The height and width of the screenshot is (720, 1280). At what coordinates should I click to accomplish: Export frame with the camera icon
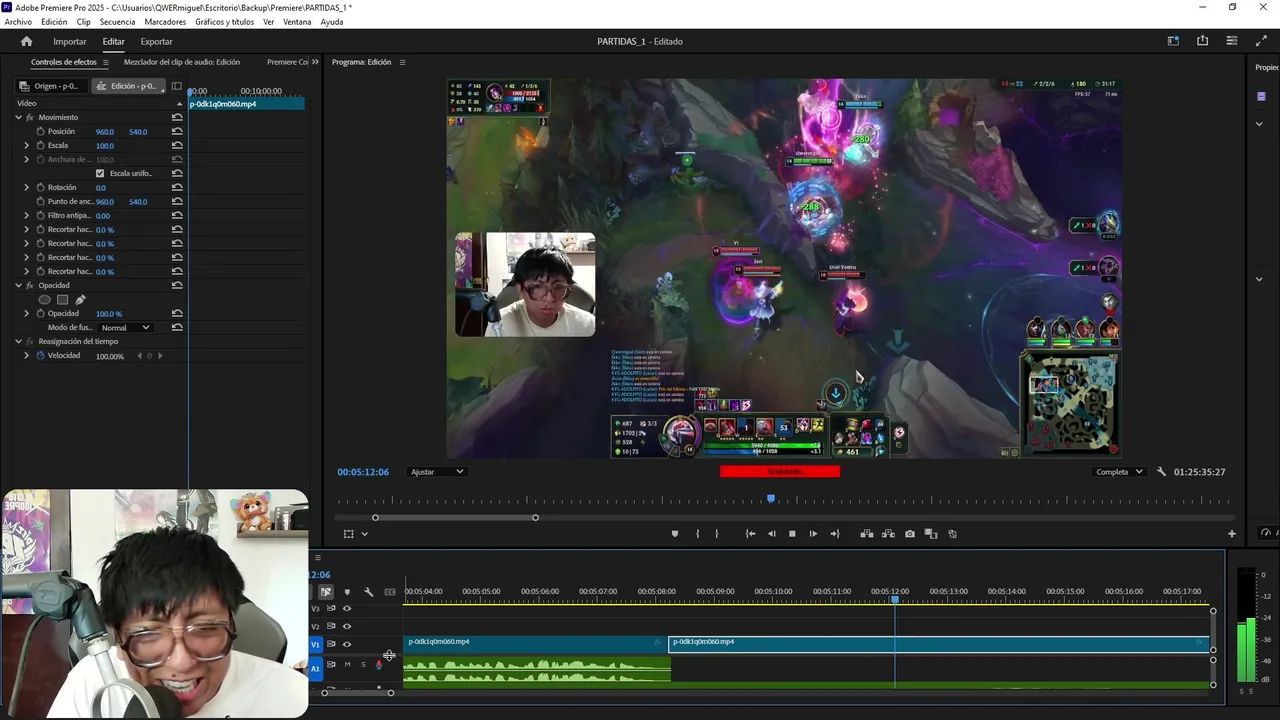click(x=909, y=534)
